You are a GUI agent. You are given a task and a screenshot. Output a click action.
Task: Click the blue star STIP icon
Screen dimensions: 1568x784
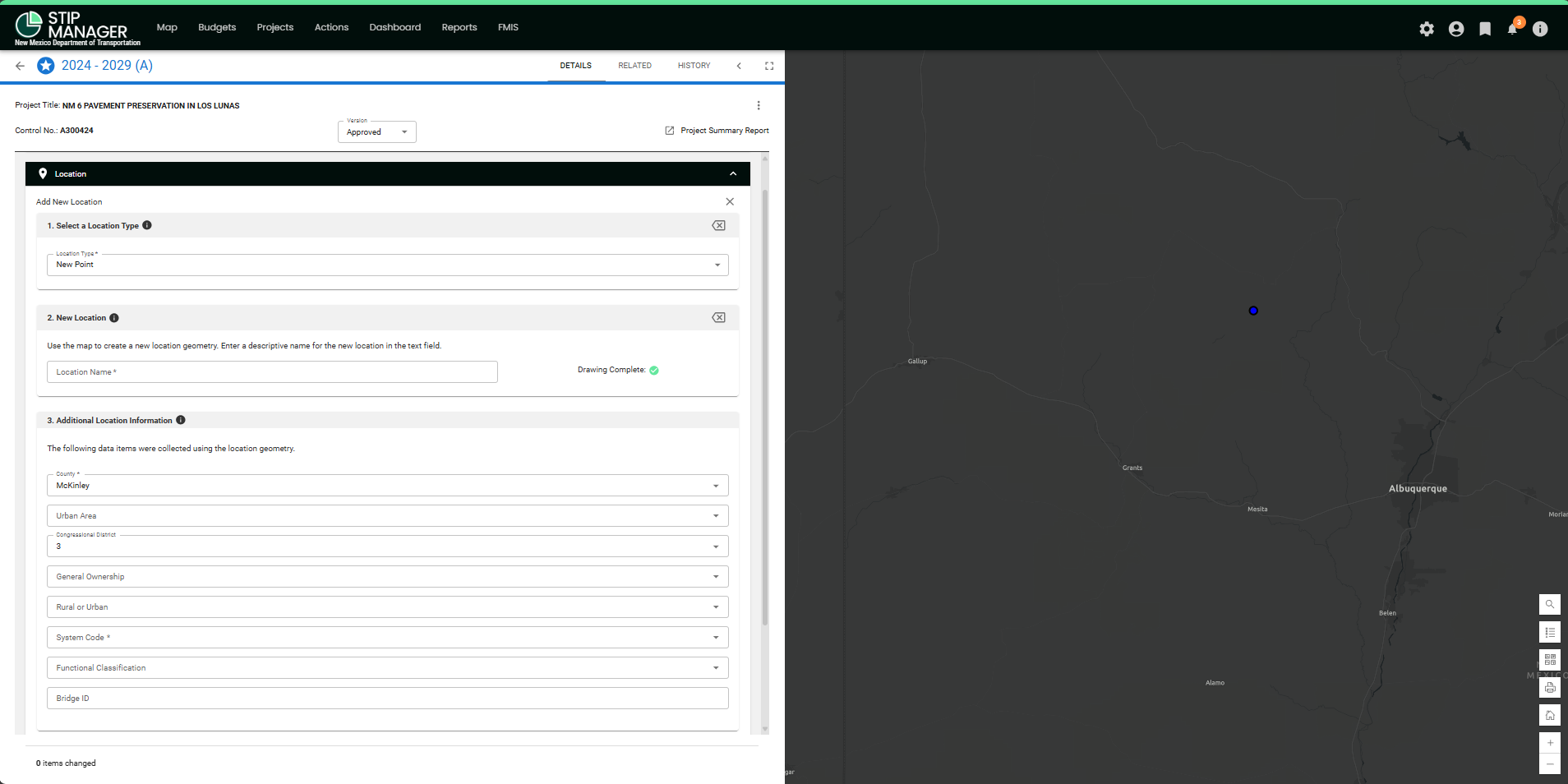pyautogui.click(x=46, y=66)
